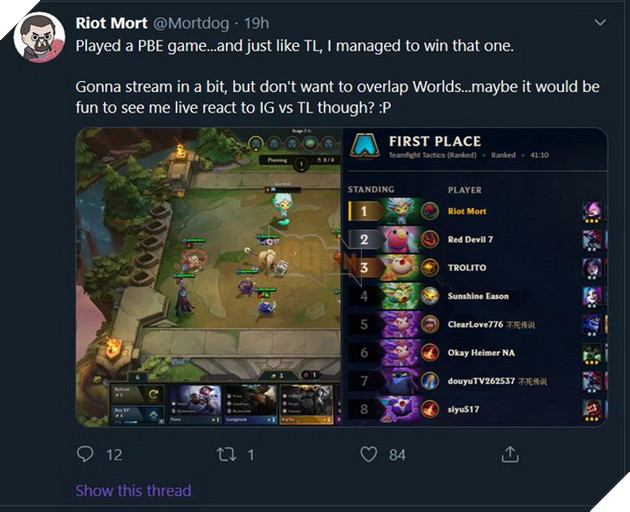Click the reply speech bubble icon

click(85, 454)
